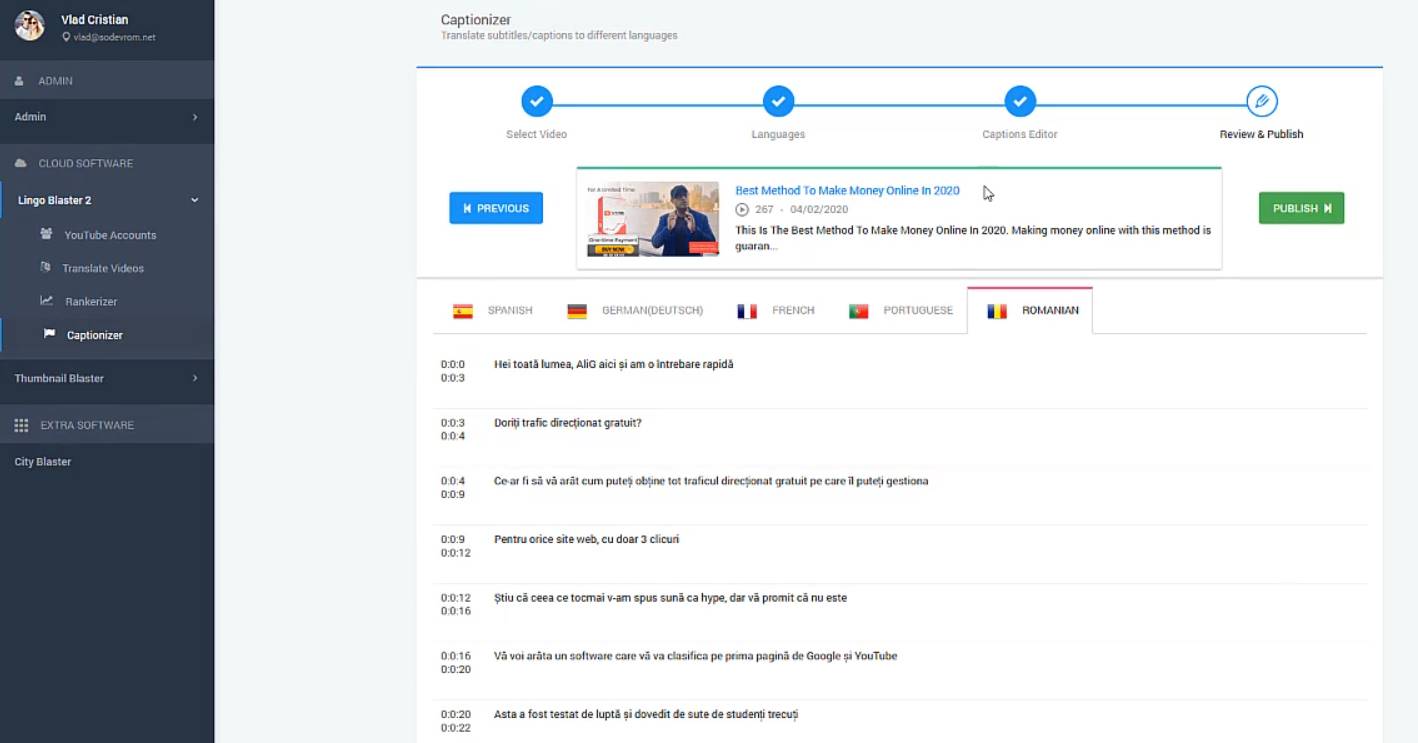Click the Portuguese flag icon
Image resolution: width=1418 pixels, height=743 pixels.
[x=858, y=311]
